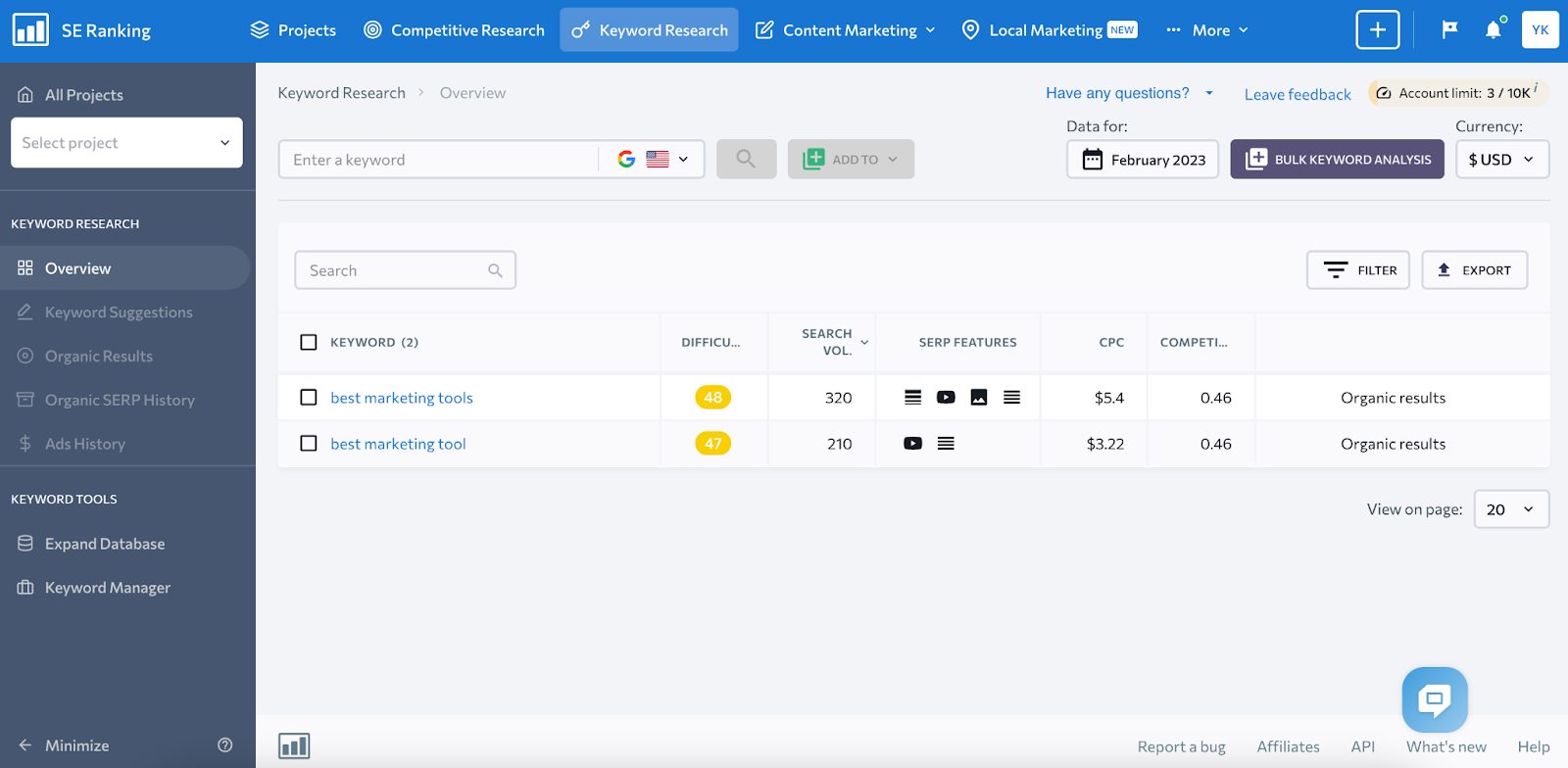Screen dimensions: 1568x768
Task: Click difficulty badge 48
Action: (x=712, y=397)
